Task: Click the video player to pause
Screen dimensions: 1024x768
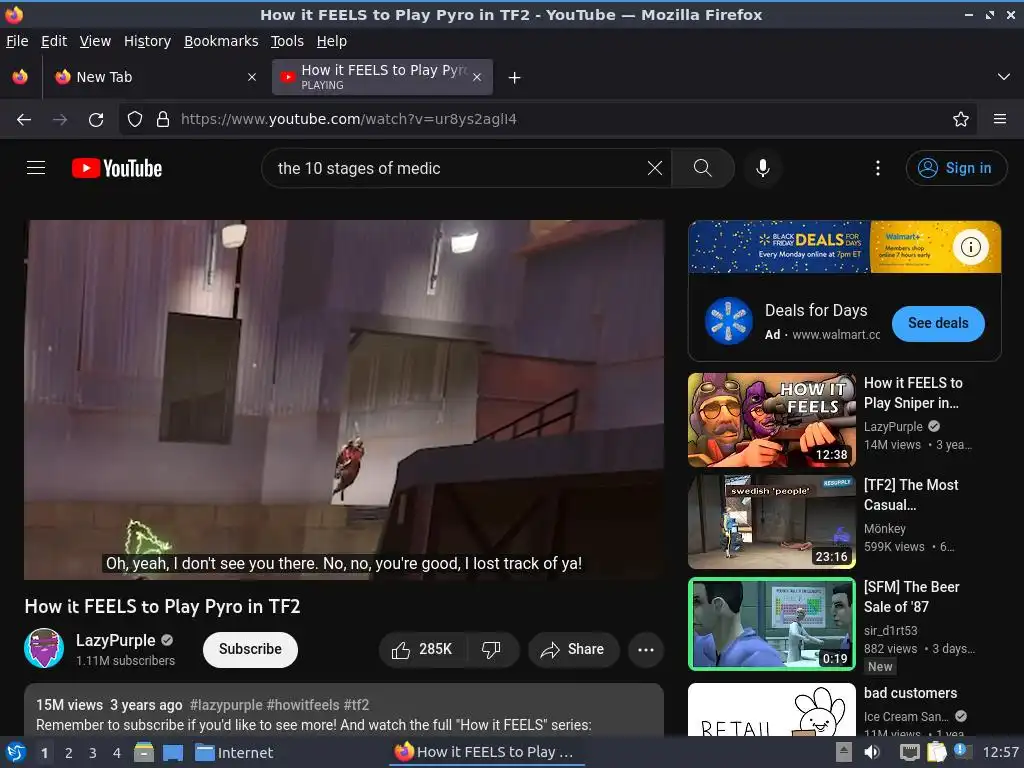Action: 344,399
